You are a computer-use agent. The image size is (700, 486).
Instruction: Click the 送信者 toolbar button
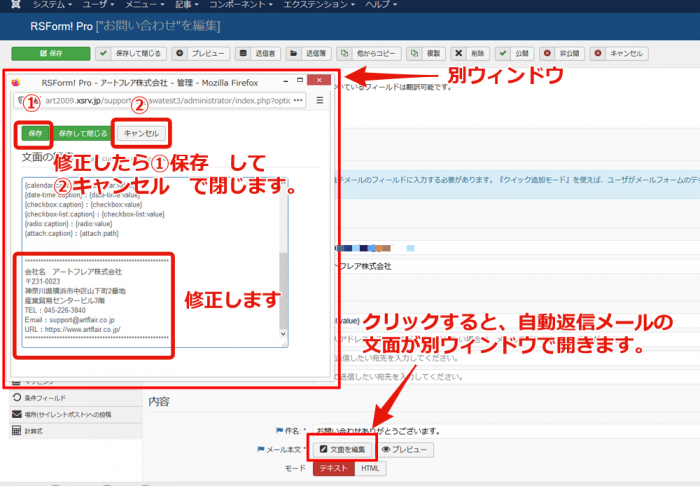coord(258,54)
